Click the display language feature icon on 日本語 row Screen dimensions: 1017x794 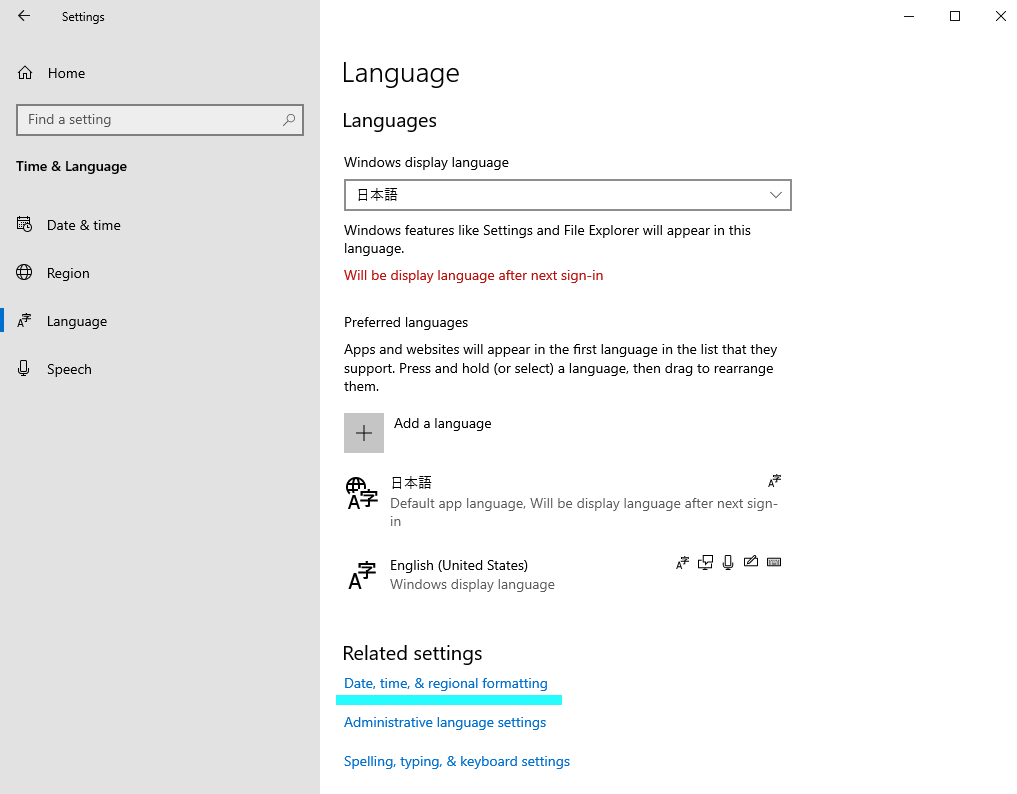774,481
